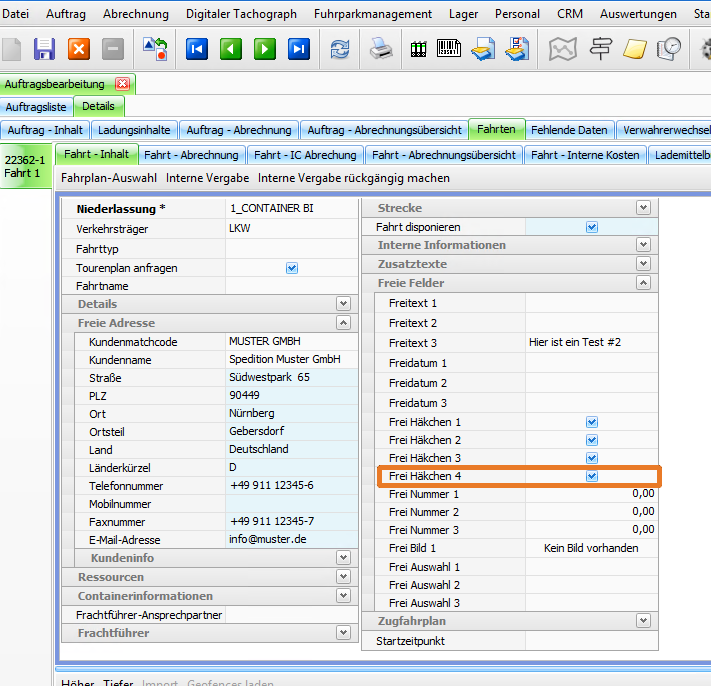Expand the Zugfahrplan section

(644, 621)
